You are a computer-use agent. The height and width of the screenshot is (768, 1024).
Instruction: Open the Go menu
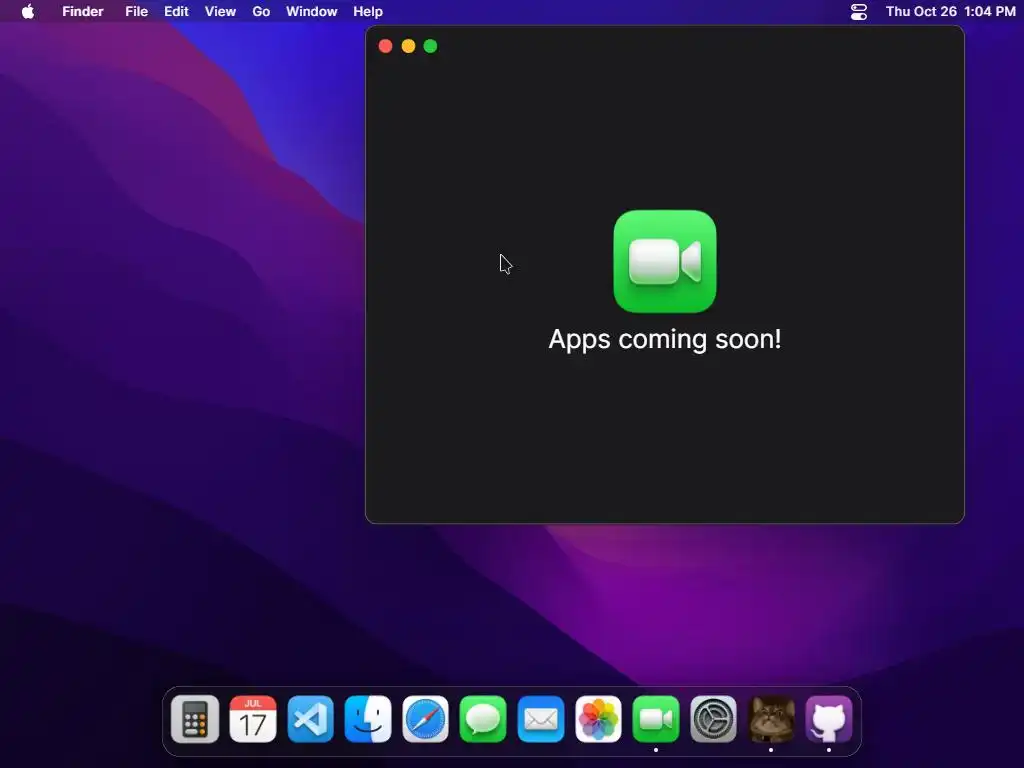pyautogui.click(x=261, y=11)
